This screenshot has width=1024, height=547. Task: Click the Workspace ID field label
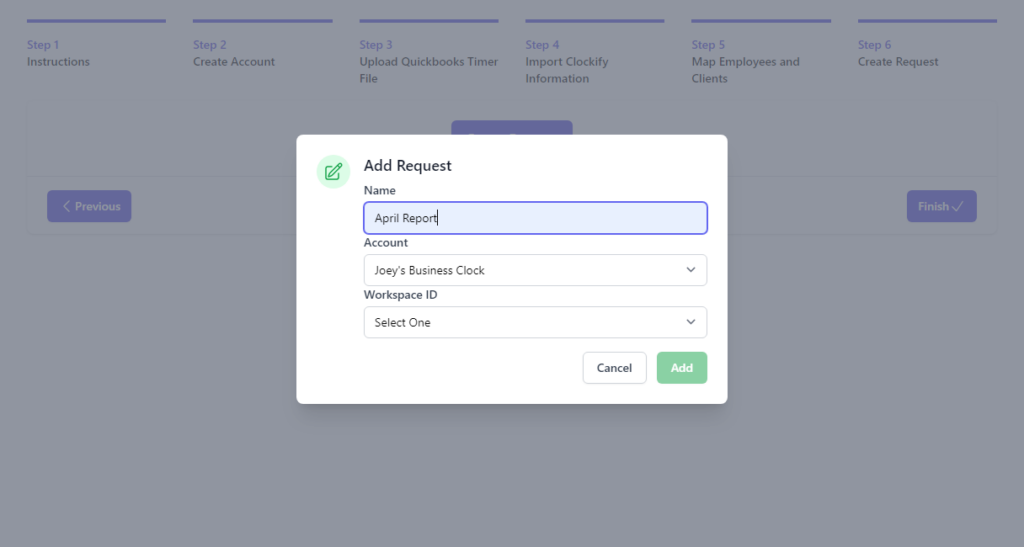pos(400,295)
